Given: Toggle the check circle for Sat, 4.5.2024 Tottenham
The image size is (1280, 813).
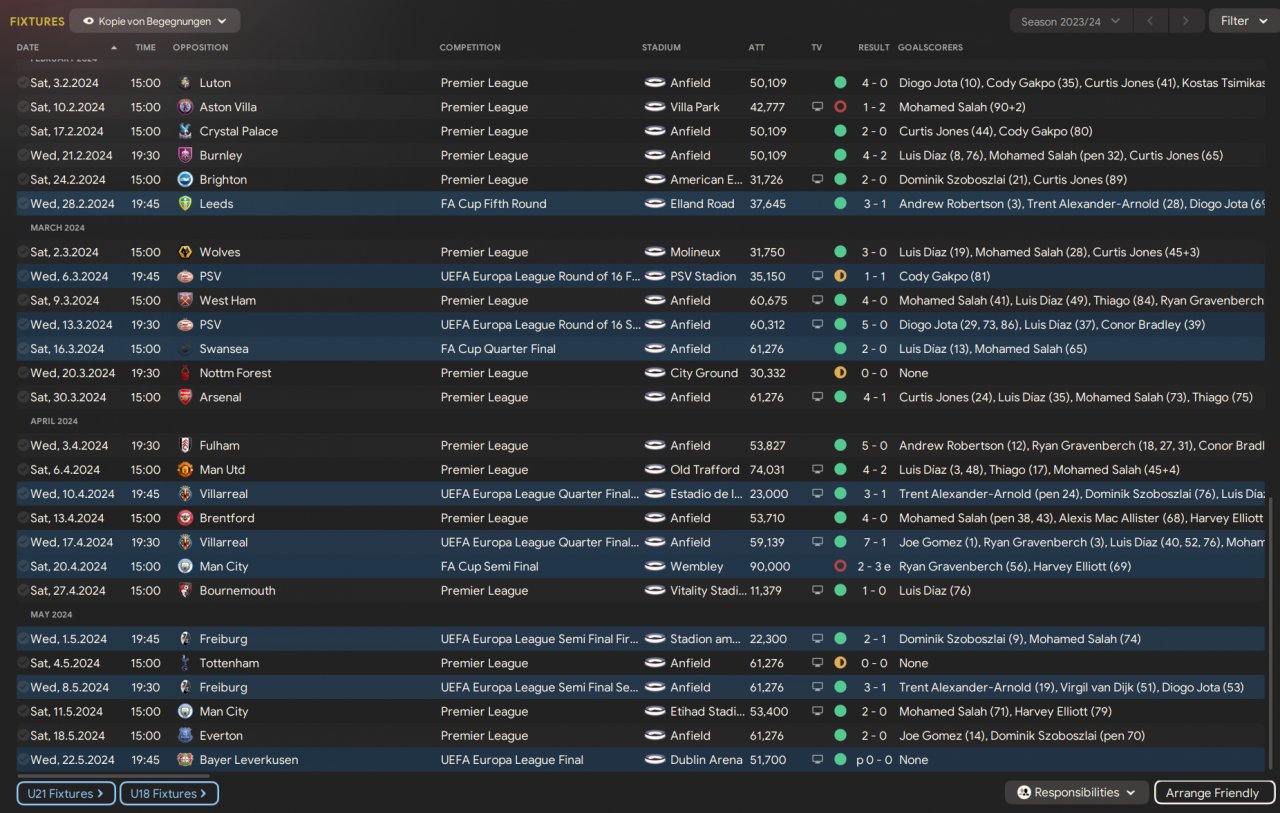Looking at the screenshot, I should pyautogui.click(x=23, y=663).
